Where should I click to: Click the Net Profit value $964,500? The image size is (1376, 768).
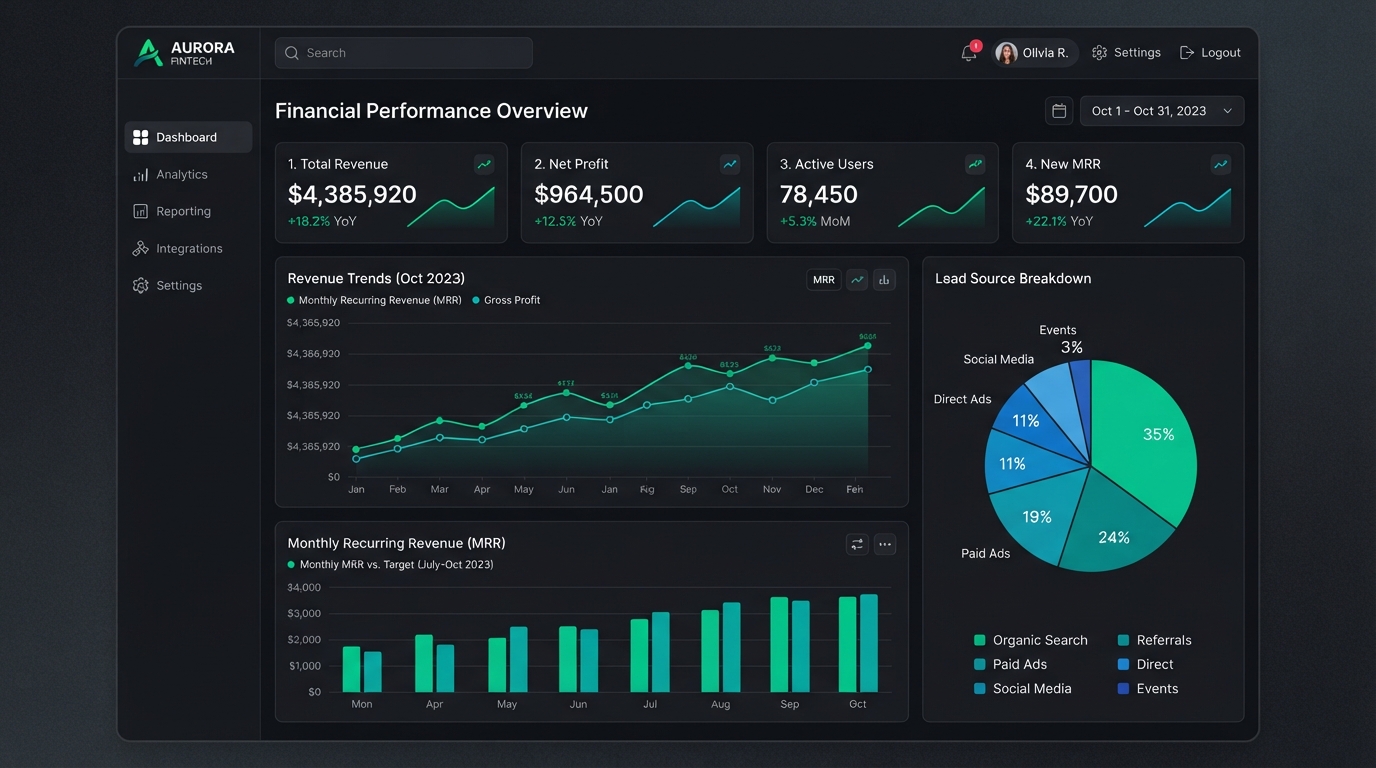pos(589,194)
